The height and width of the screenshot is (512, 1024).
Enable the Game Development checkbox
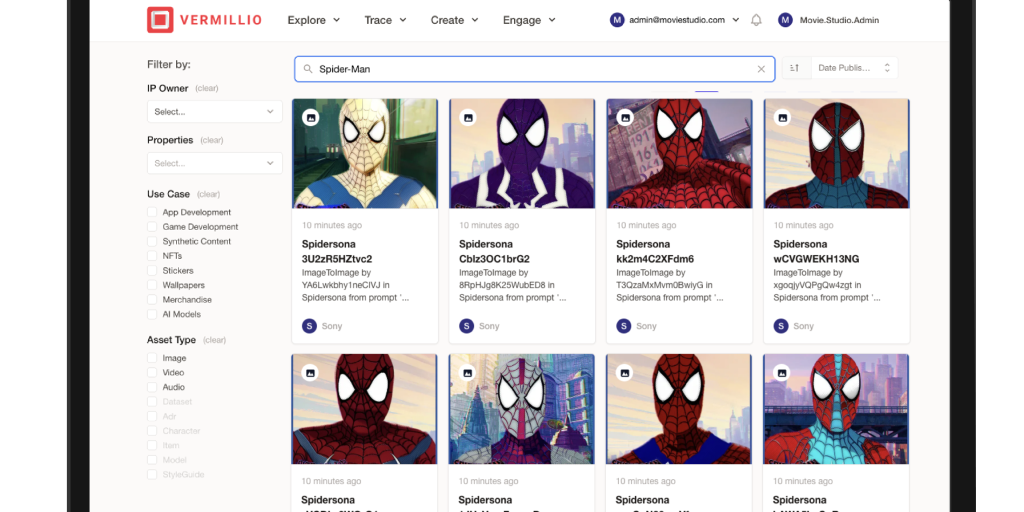coord(153,227)
